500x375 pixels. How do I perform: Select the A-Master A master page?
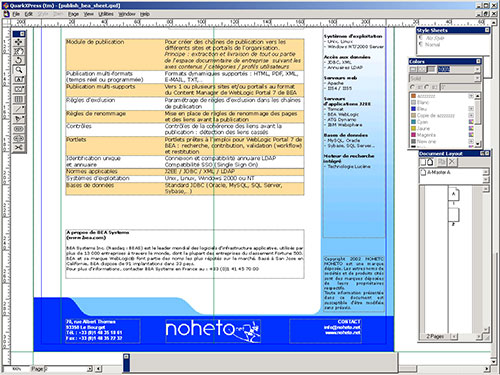tap(439, 172)
